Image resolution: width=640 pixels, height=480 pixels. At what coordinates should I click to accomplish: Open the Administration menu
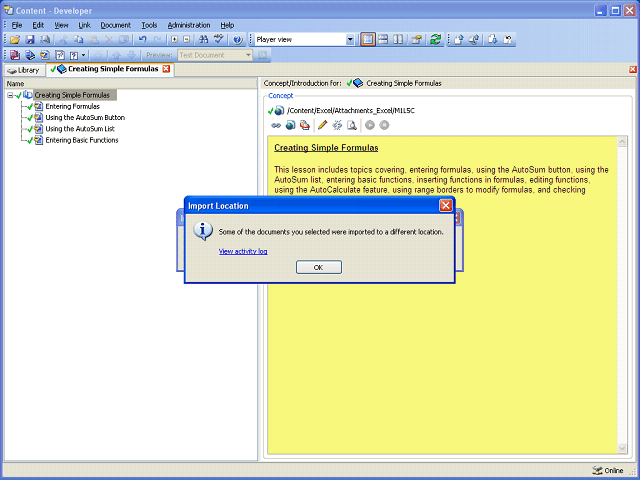coord(189,25)
